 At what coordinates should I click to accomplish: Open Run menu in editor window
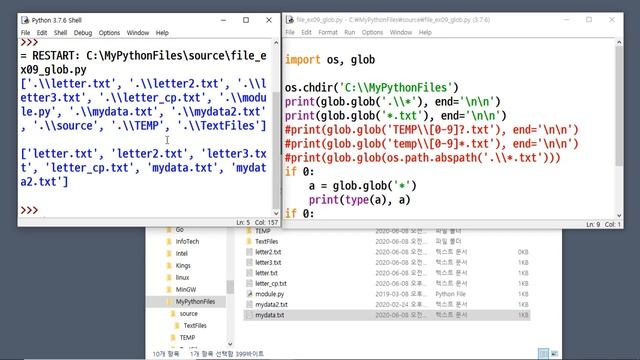point(349,32)
